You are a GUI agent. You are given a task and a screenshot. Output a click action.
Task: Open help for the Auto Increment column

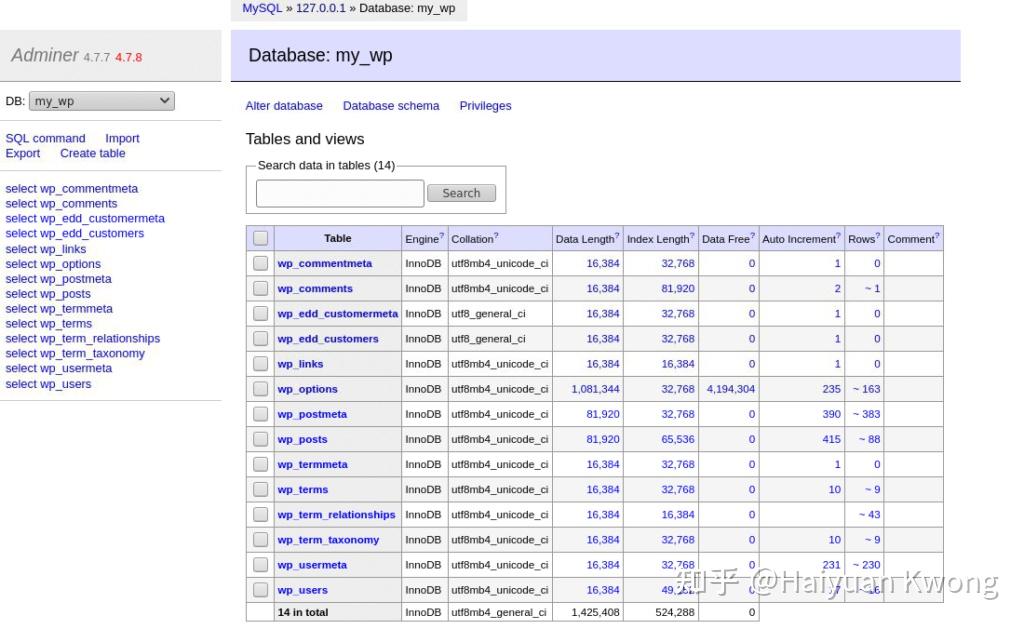[x=838, y=234]
